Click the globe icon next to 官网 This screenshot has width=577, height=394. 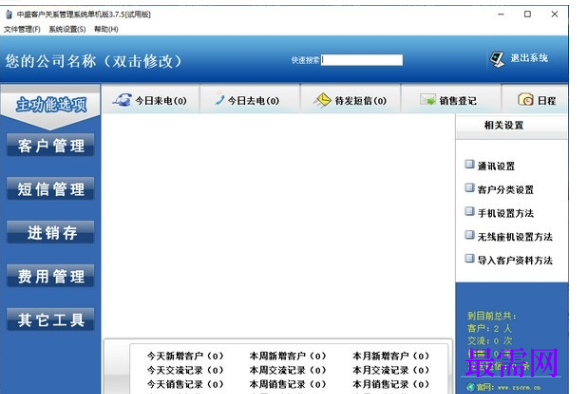pyautogui.click(x=470, y=387)
